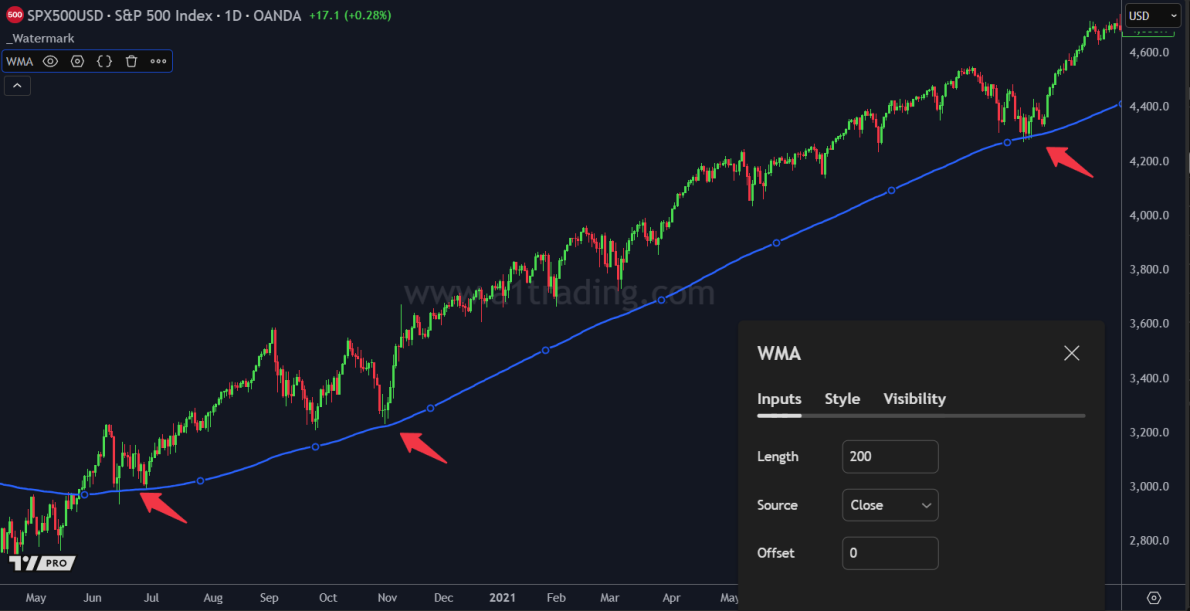This screenshot has width=1190, height=611.
Task: Select the underlined Inputs tab indicator bar
Action: [779, 413]
